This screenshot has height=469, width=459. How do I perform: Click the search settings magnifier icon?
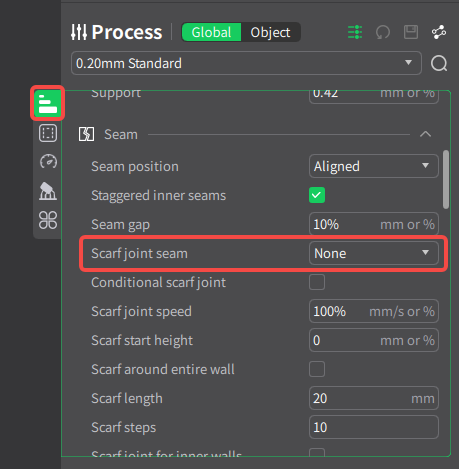tap(439, 63)
